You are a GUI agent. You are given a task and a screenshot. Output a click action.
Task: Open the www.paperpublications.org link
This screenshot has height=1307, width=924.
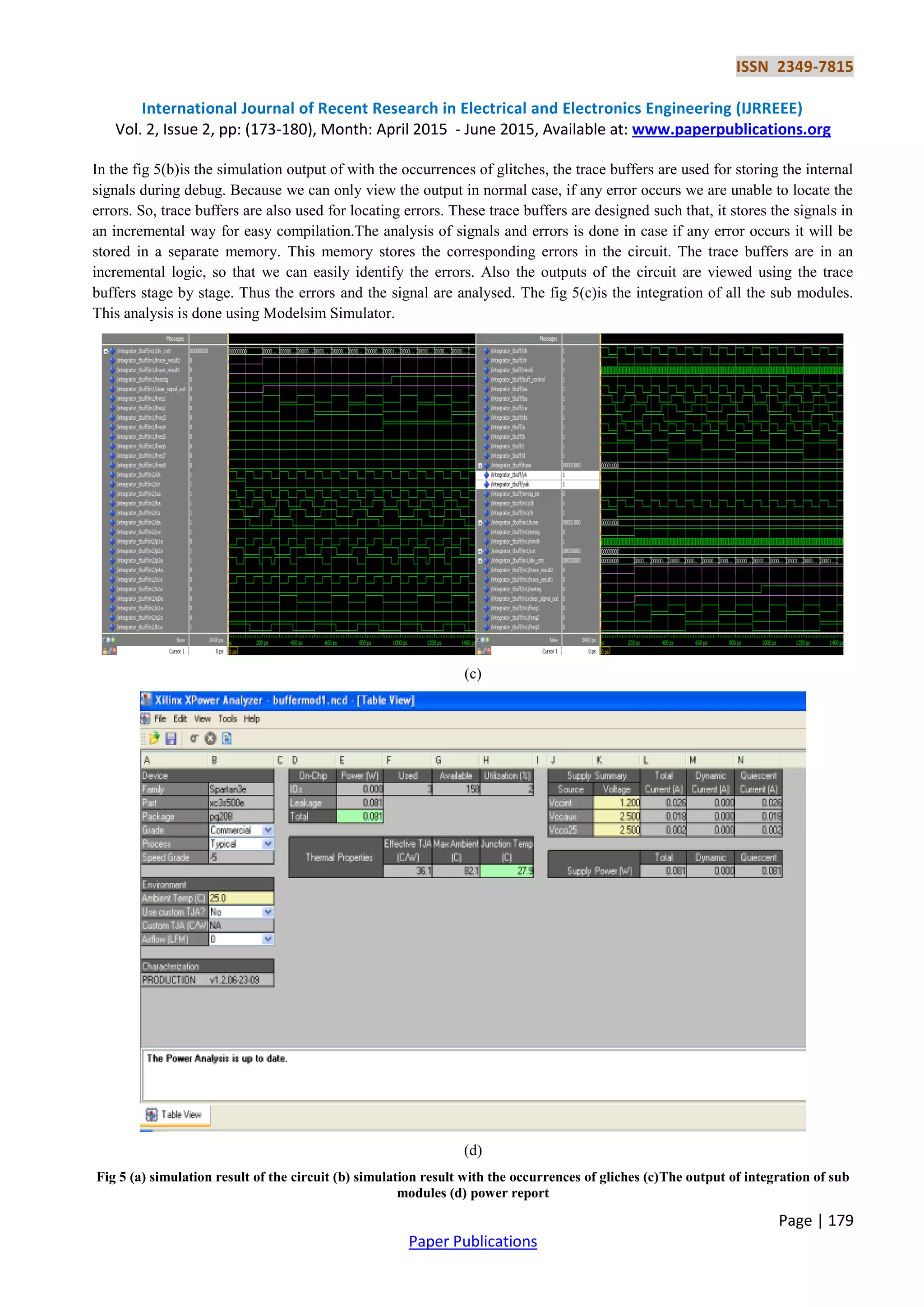pos(731,129)
